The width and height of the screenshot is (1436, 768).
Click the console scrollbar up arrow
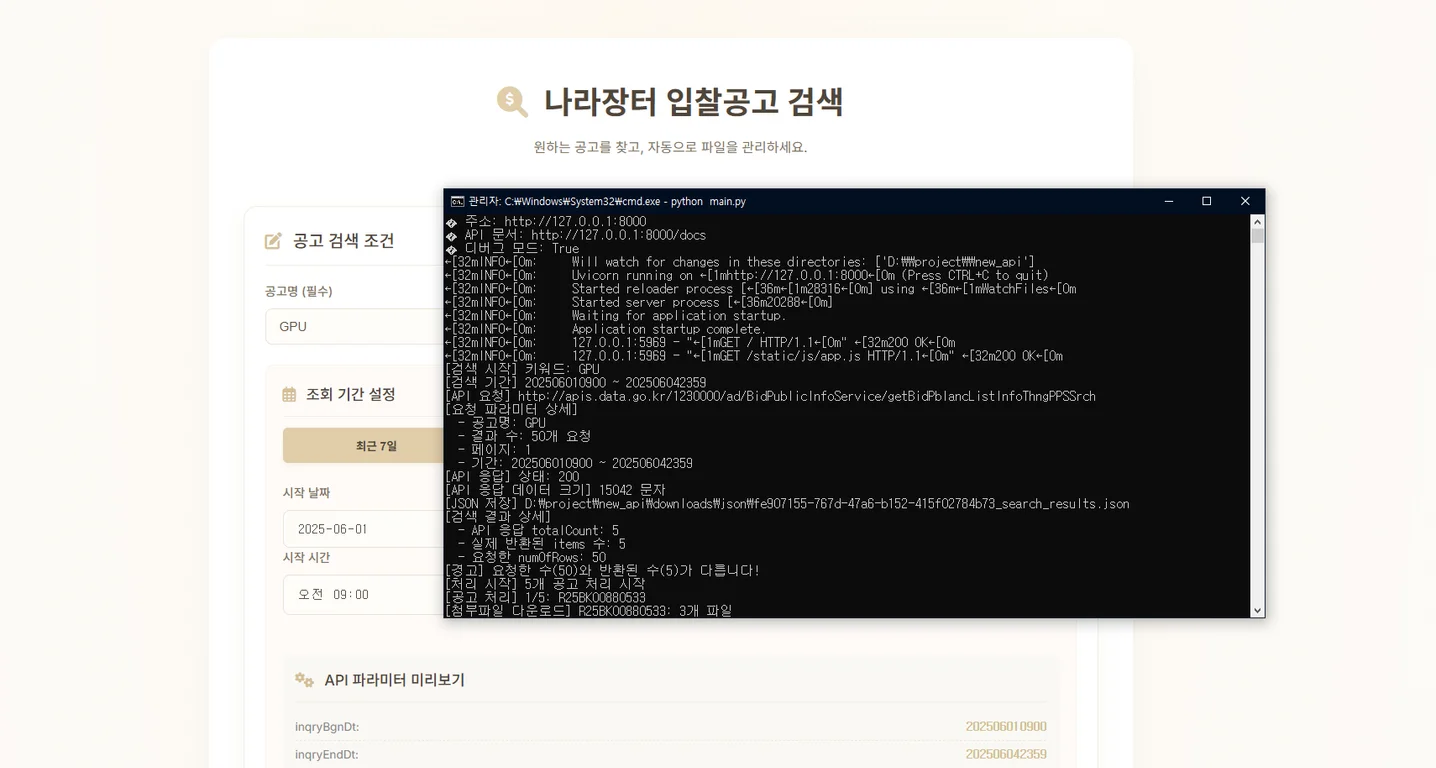pos(1258,221)
